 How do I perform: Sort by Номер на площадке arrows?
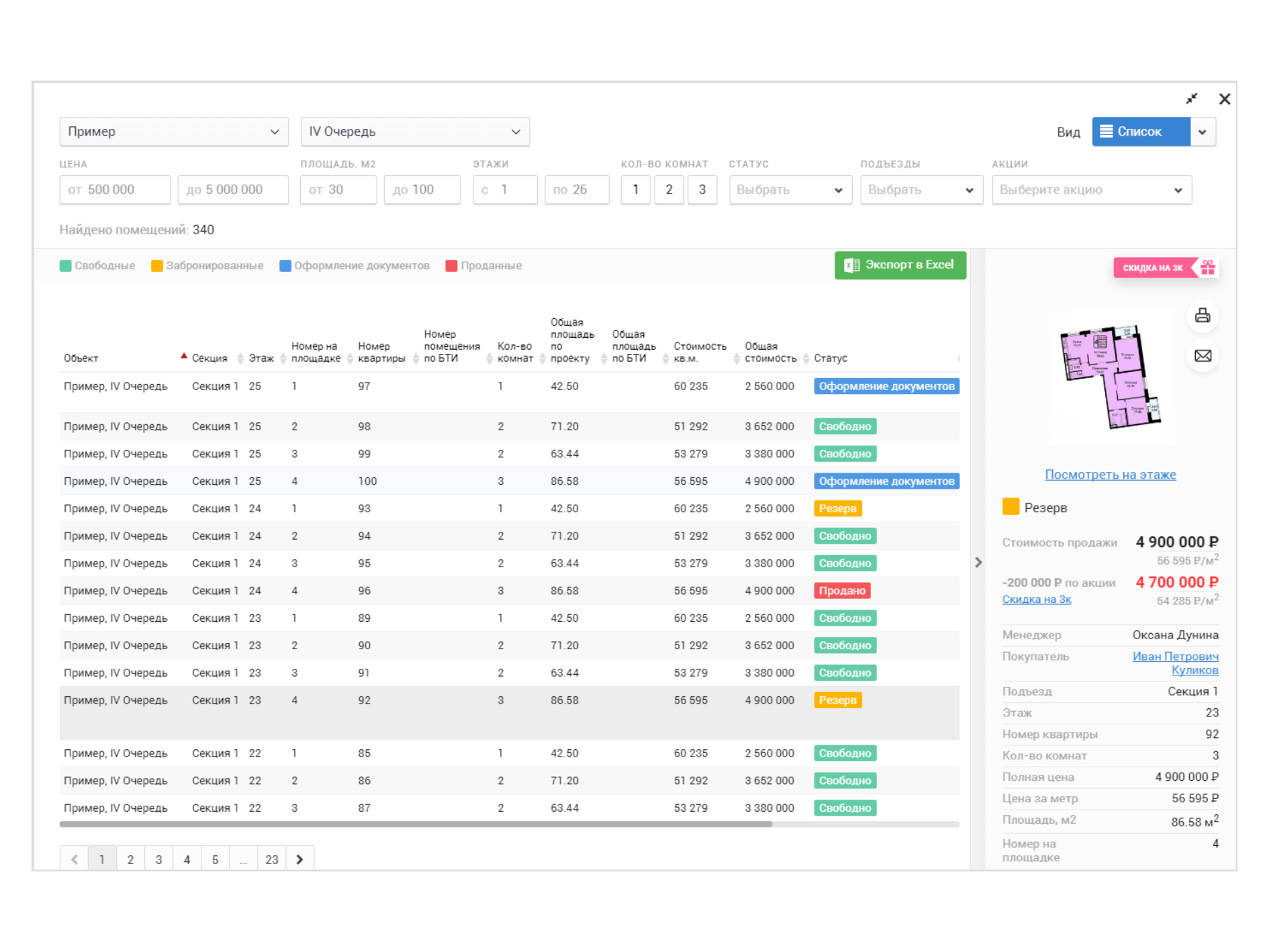[350, 359]
